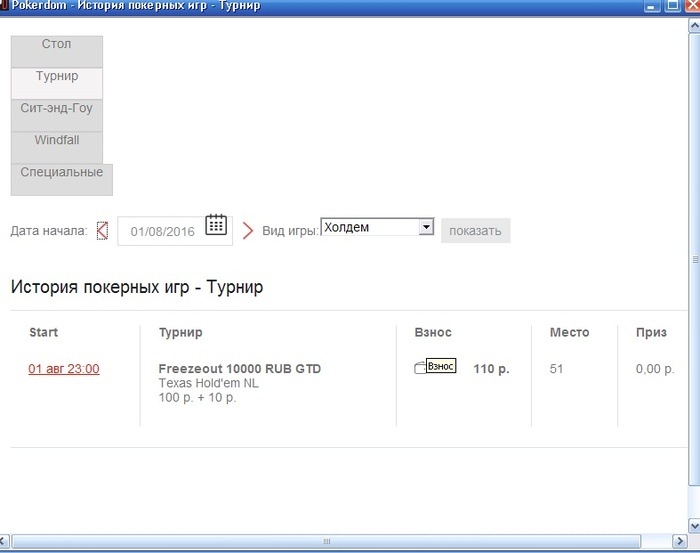700x553 pixels.
Task: Click the place value 51
Action: point(556,369)
